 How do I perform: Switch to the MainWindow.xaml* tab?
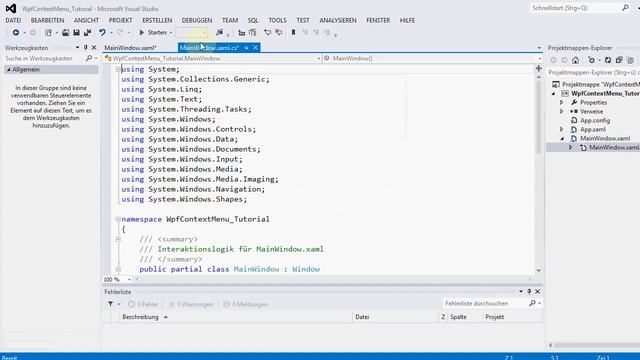[130, 48]
